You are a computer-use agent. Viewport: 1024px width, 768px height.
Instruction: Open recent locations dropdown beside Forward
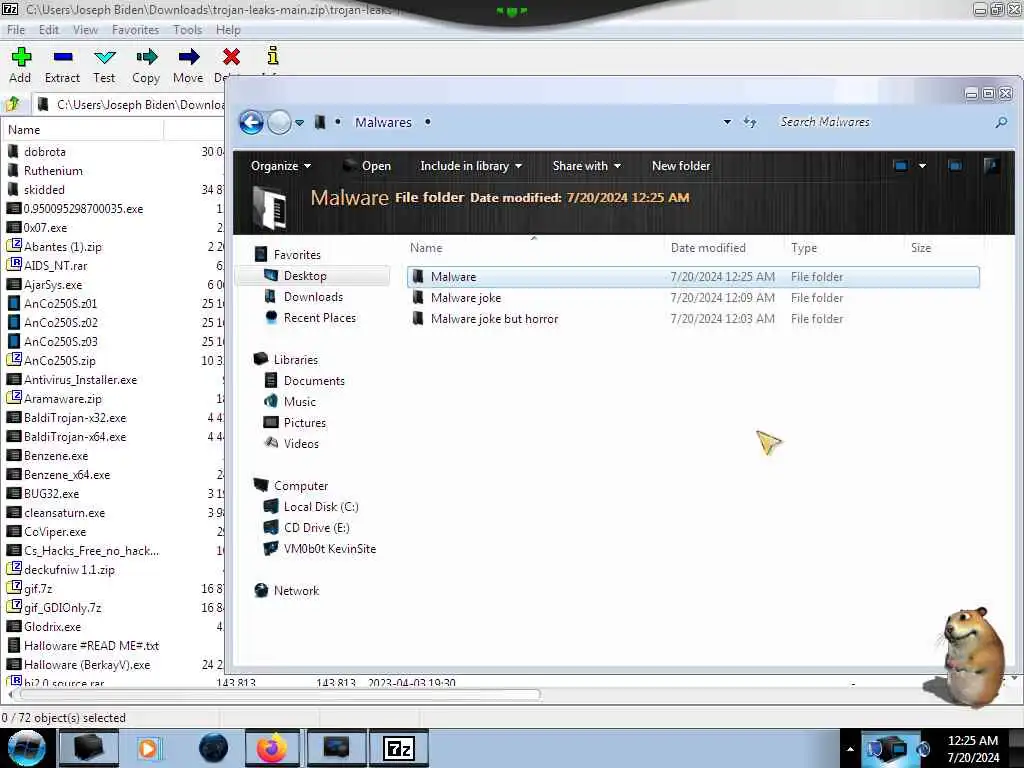[299, 123]
